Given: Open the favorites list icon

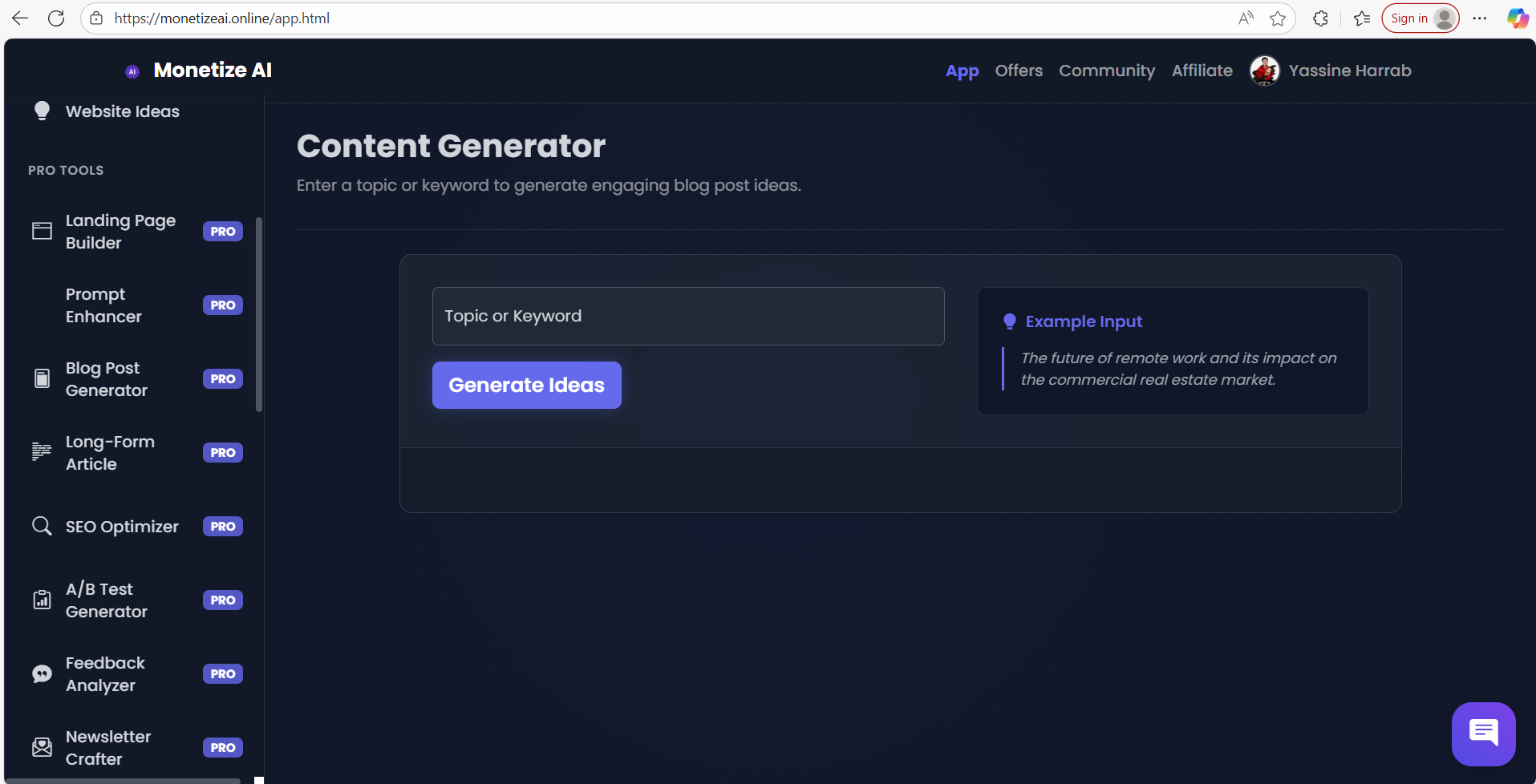Looking at the screenshot, I should pyautogui.click(x=1361, y=18).
